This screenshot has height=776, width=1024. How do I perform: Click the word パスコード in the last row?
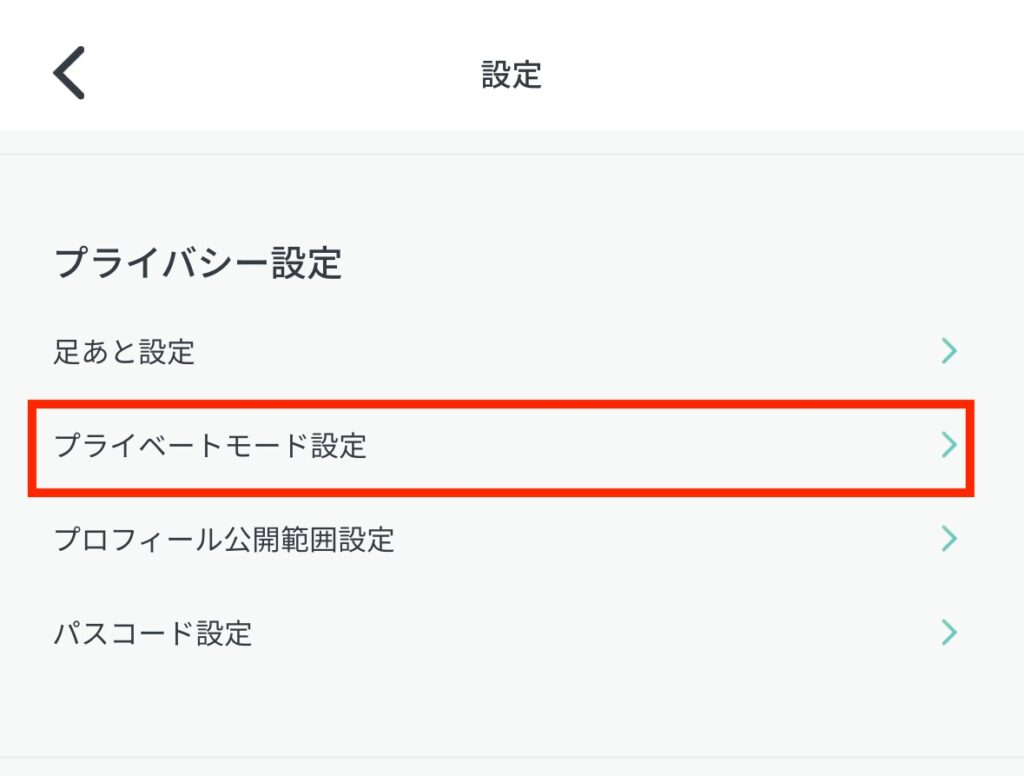coord(110,634)
